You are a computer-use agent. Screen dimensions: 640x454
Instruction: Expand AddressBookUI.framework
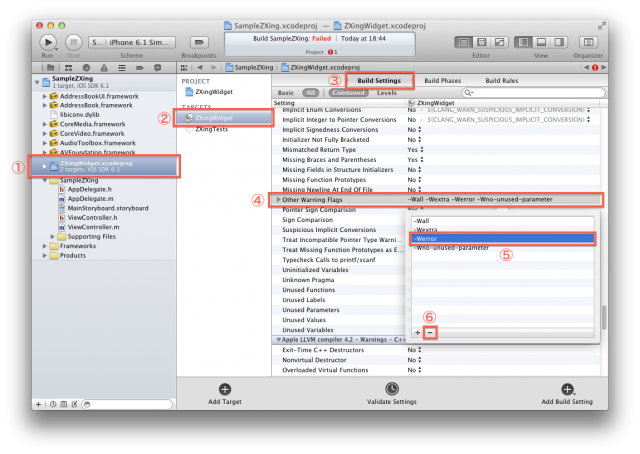44,96
